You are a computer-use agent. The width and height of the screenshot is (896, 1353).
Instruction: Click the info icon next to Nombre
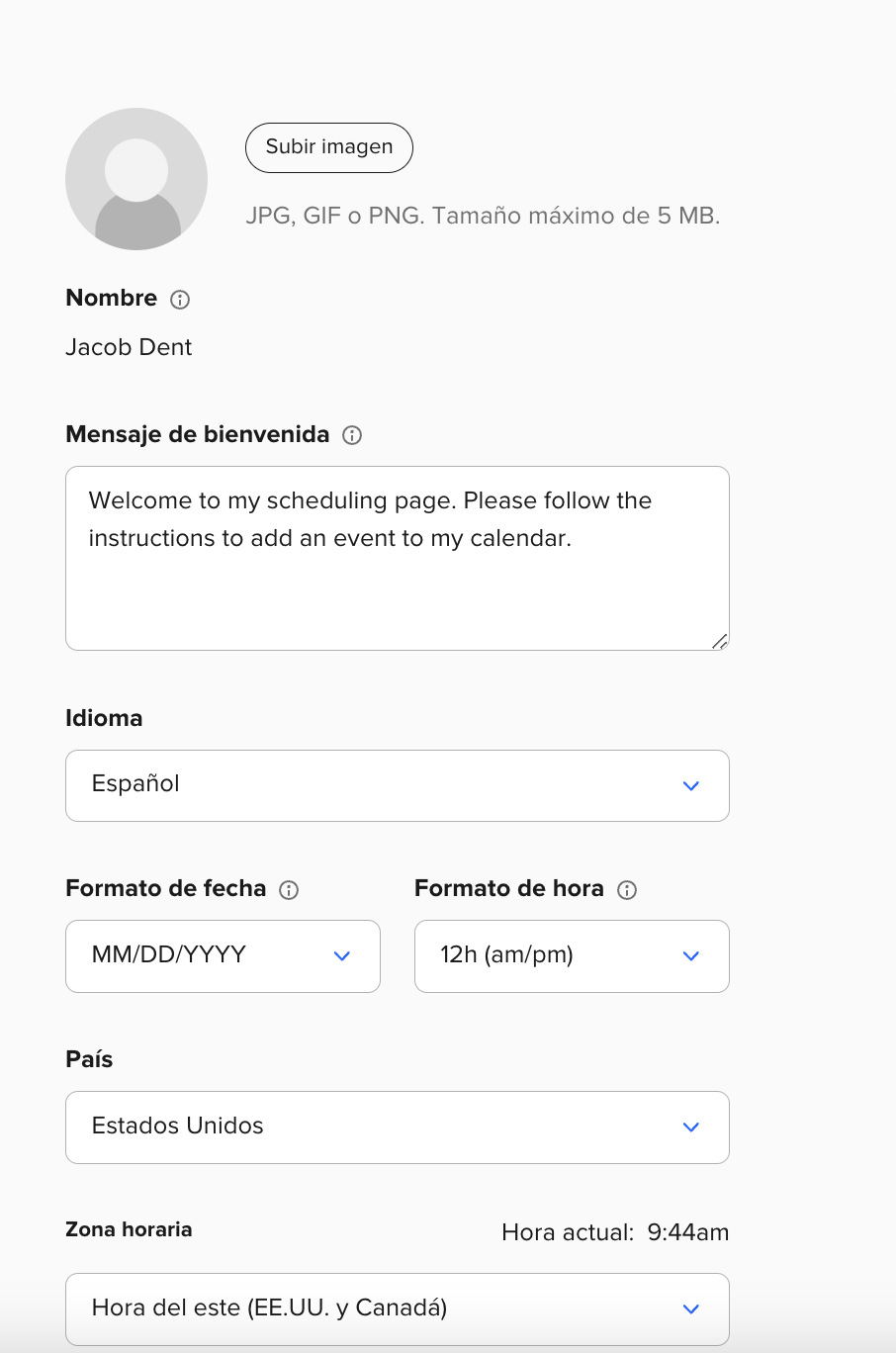point(180,300)
